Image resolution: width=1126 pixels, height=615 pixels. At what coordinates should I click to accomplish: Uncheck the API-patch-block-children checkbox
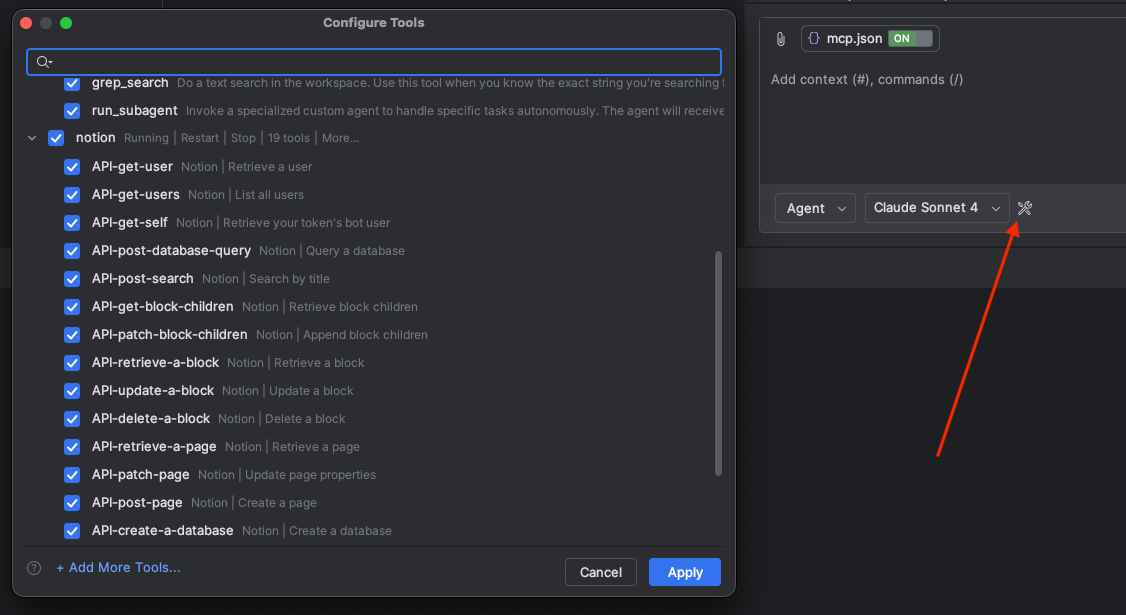pyautogui.click(x=72, y=335)
